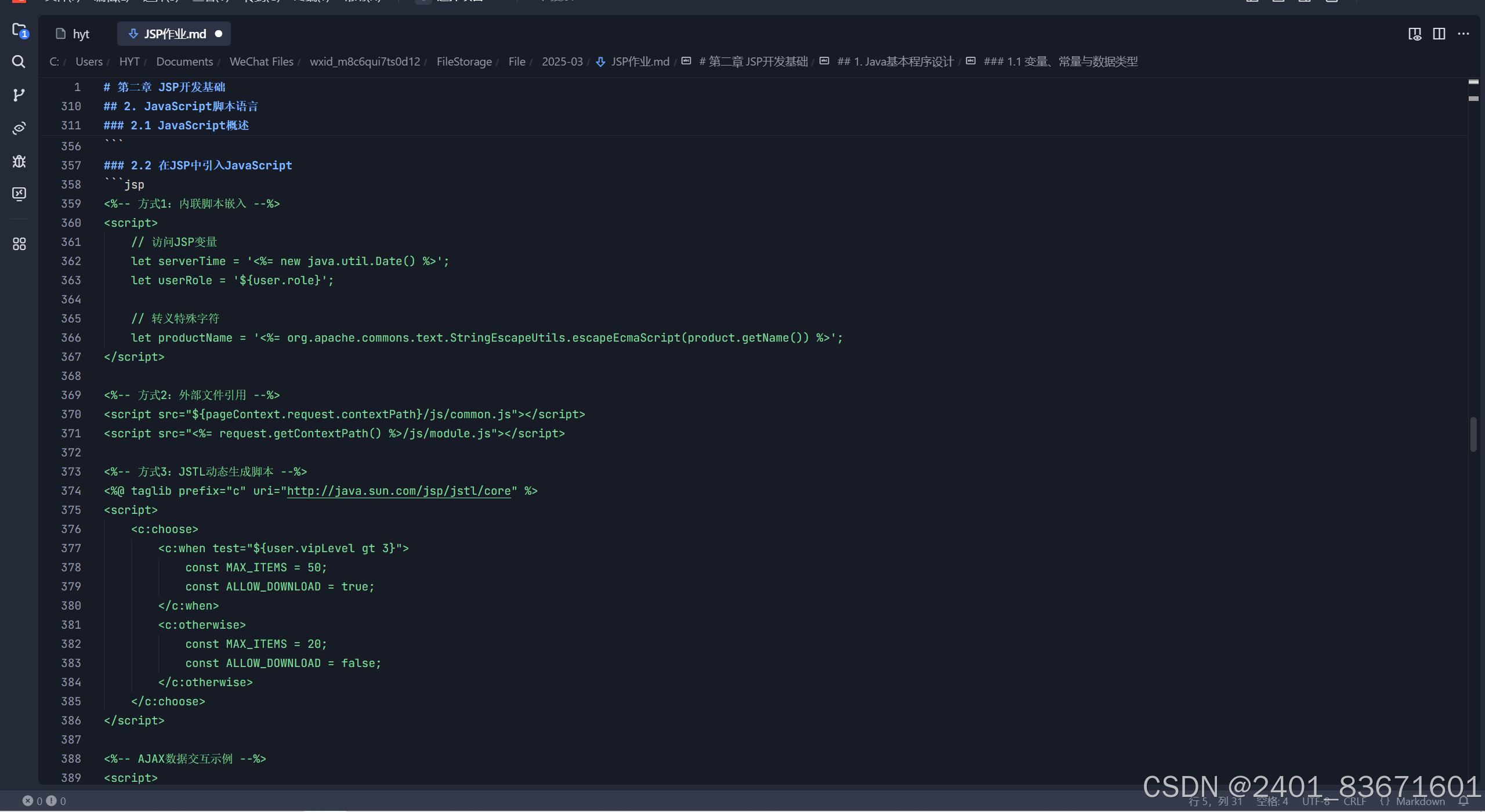Screen dimensions: 1485x812
Task: Open the jstl/core URL link
Action: click(399, 491)
